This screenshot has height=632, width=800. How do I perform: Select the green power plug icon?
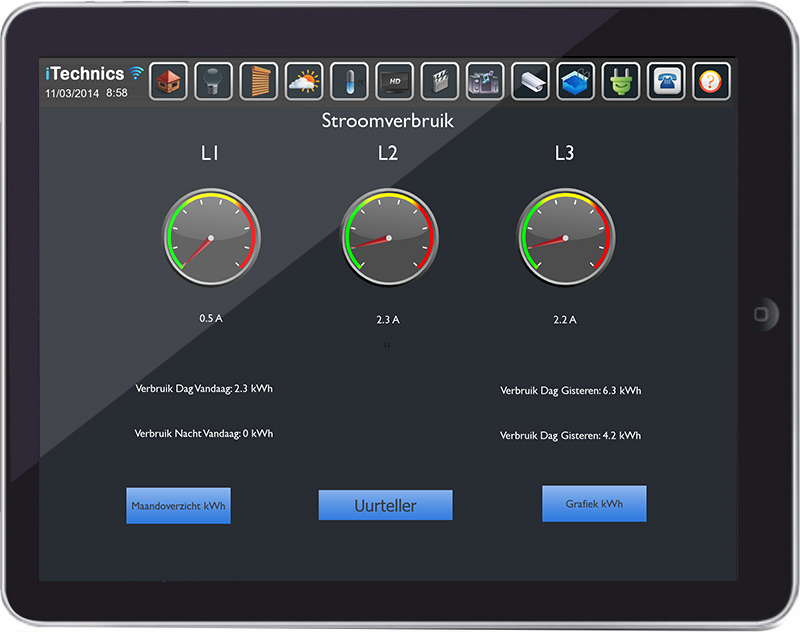620,82
